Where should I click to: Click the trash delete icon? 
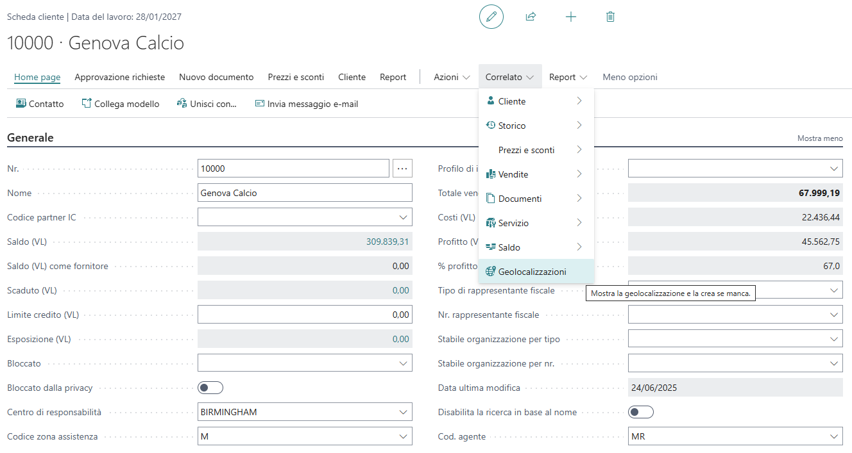tap(610, 17)
